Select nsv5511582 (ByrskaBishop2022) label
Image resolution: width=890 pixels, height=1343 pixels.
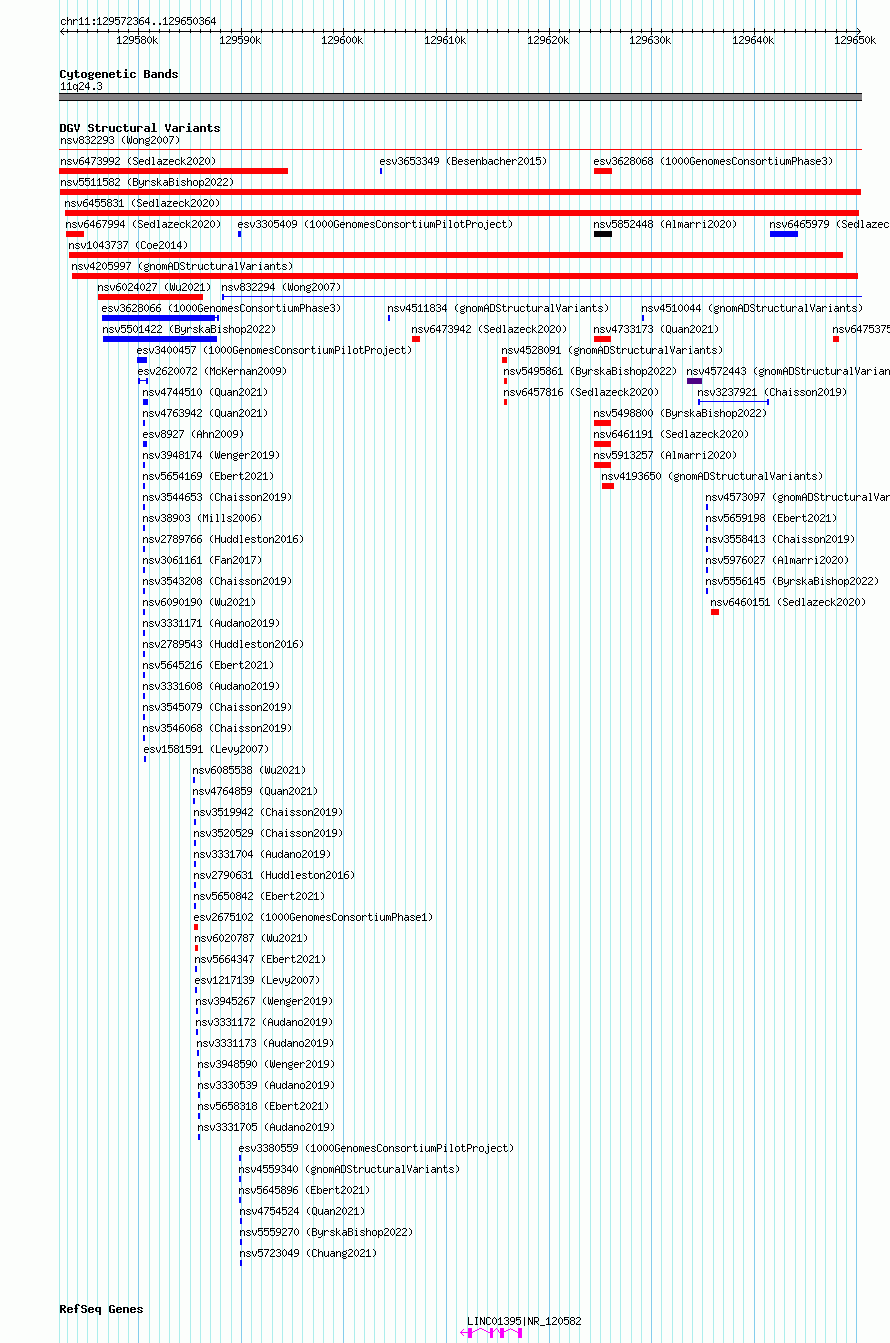coord(147,182)
